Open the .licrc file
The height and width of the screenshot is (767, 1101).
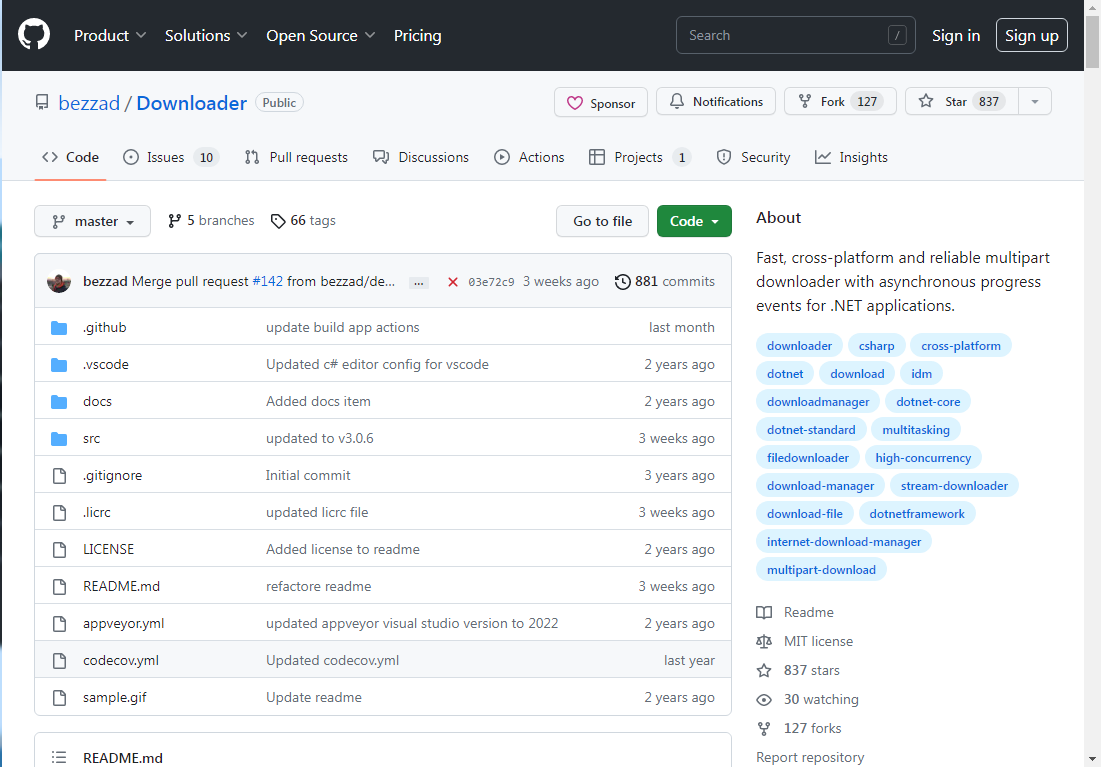point(97,513)
